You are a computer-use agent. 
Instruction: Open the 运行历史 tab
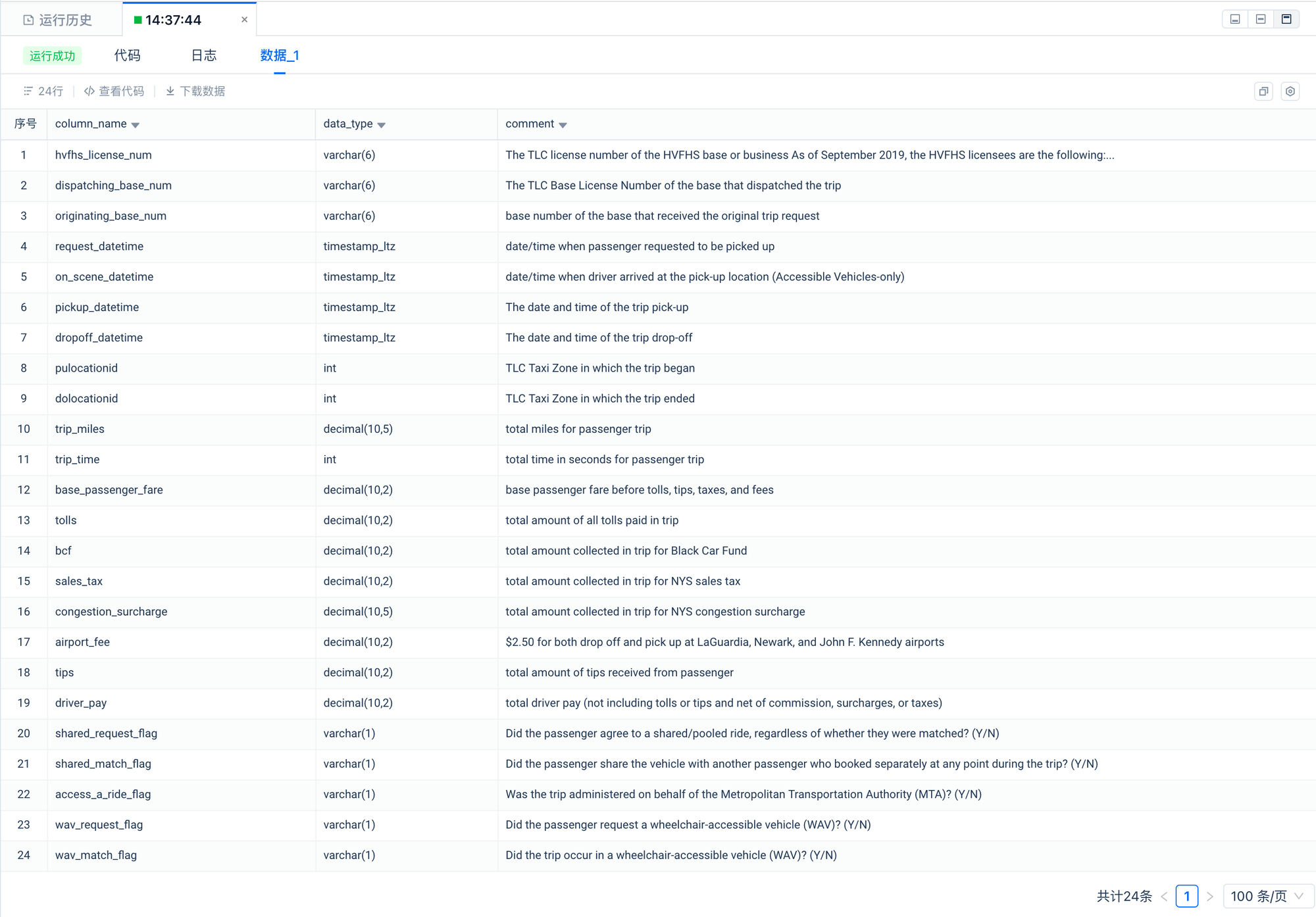pos(58,20)
